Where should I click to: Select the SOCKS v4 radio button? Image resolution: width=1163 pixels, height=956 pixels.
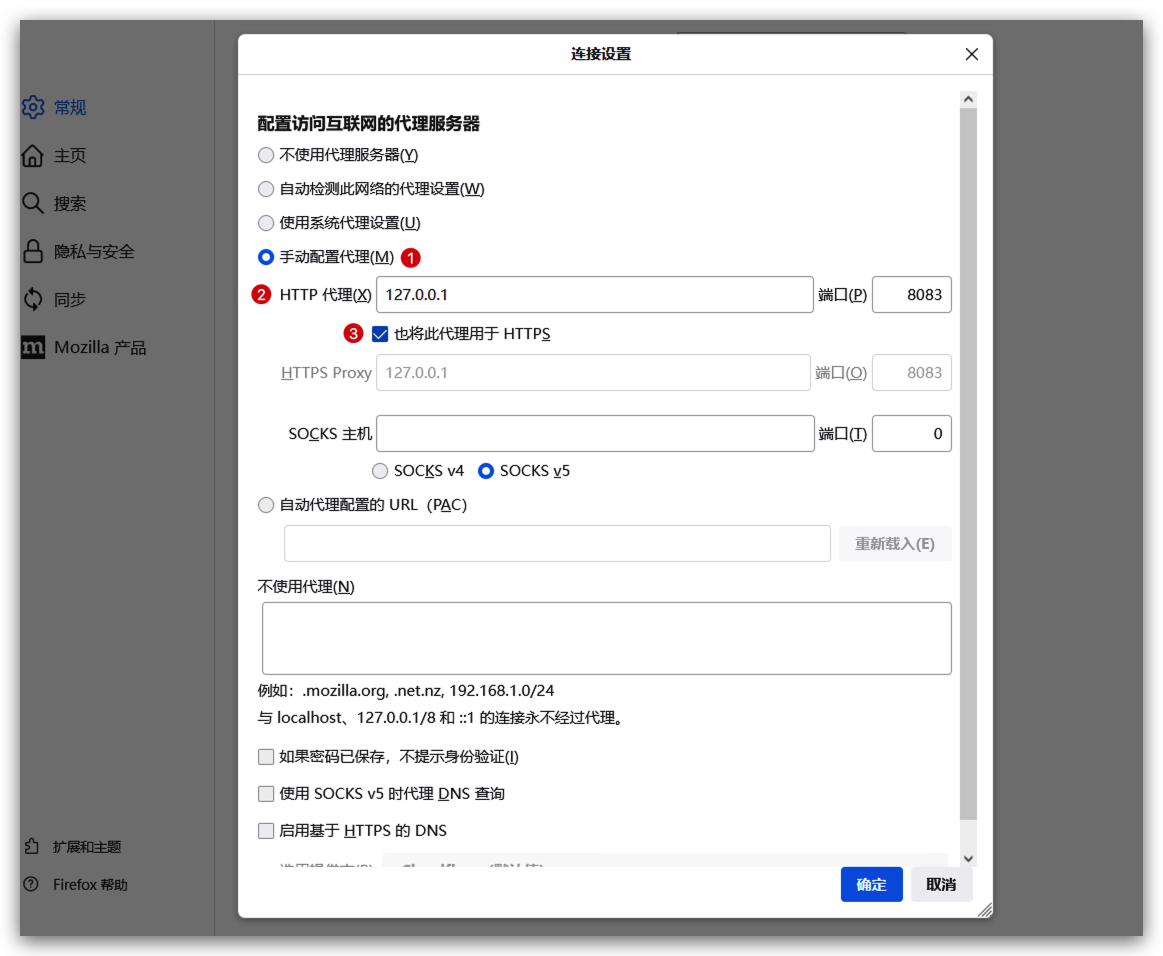(x=380, y=471)
